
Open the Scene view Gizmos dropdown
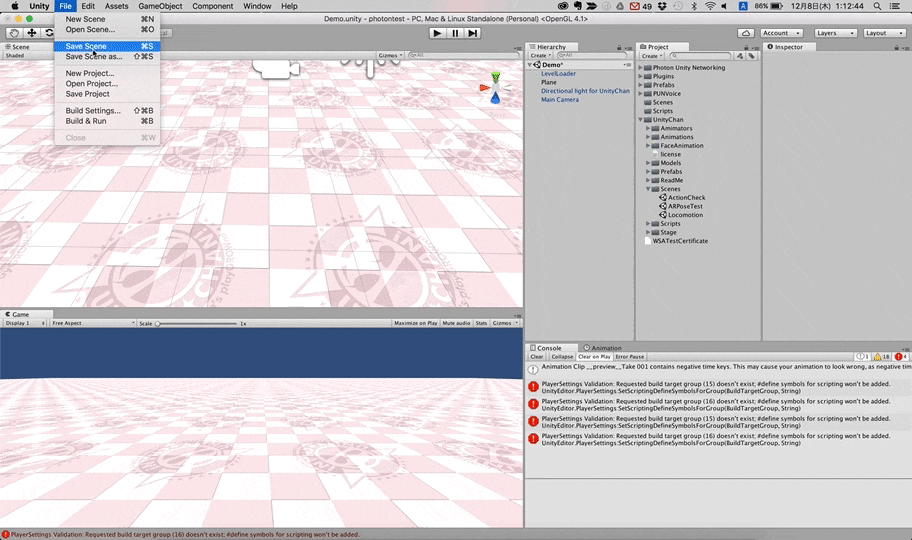point(390,55)
